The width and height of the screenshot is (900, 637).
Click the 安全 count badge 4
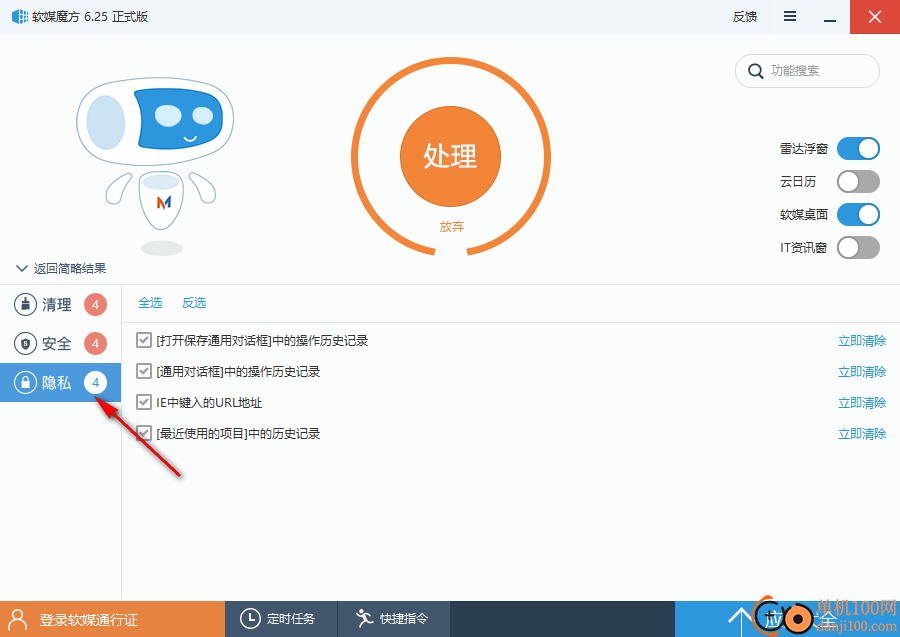click(x=95, y=344)
